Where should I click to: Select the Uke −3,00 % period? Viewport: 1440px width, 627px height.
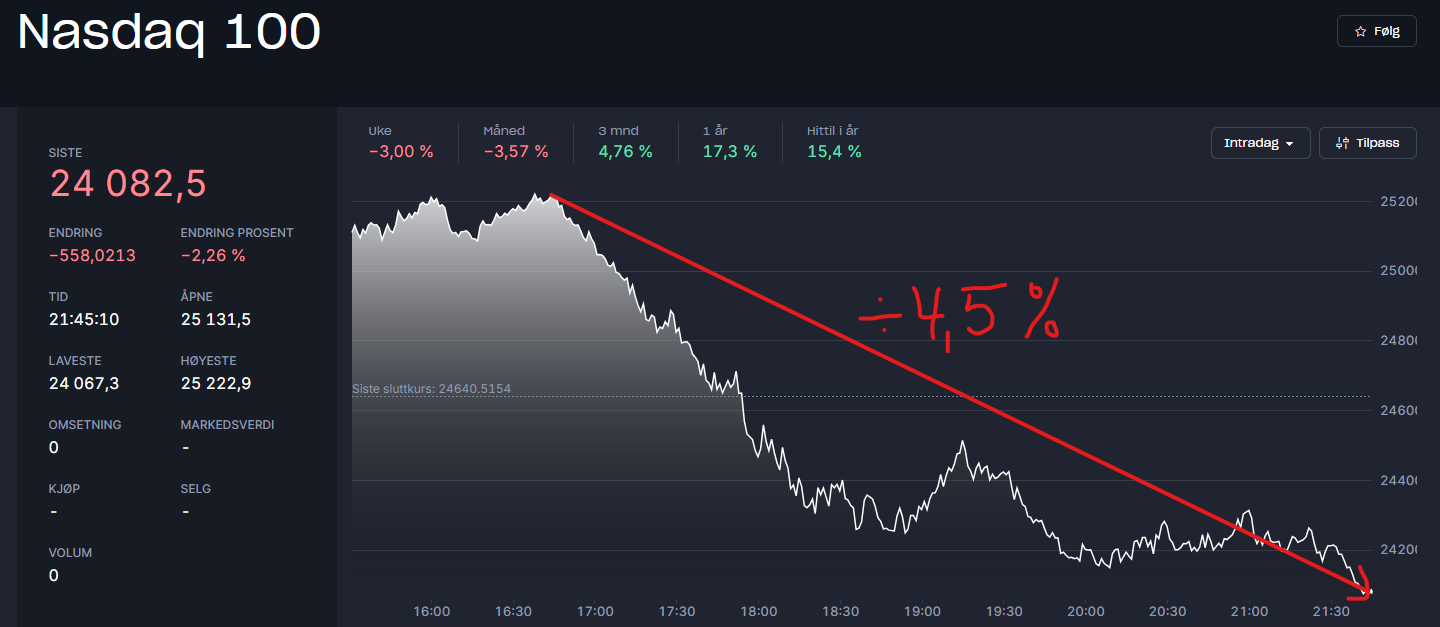pos(400,142)
